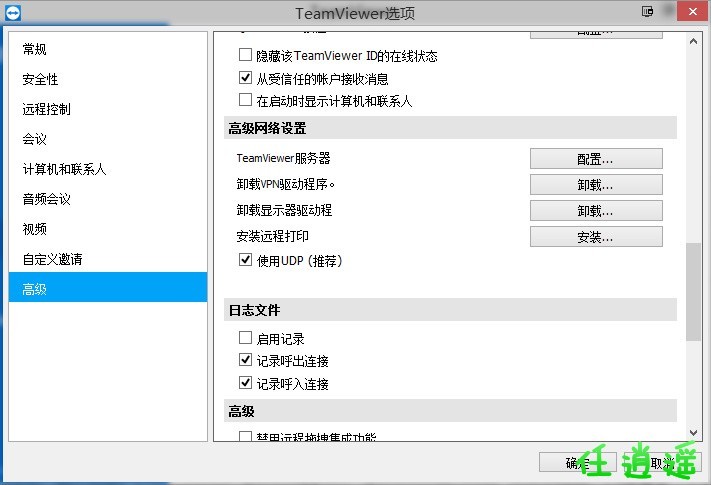The height and width of the screenshot is (485, 711).
Task: Click the 高级网络设置 section header
Action: (x=450, y=128)
